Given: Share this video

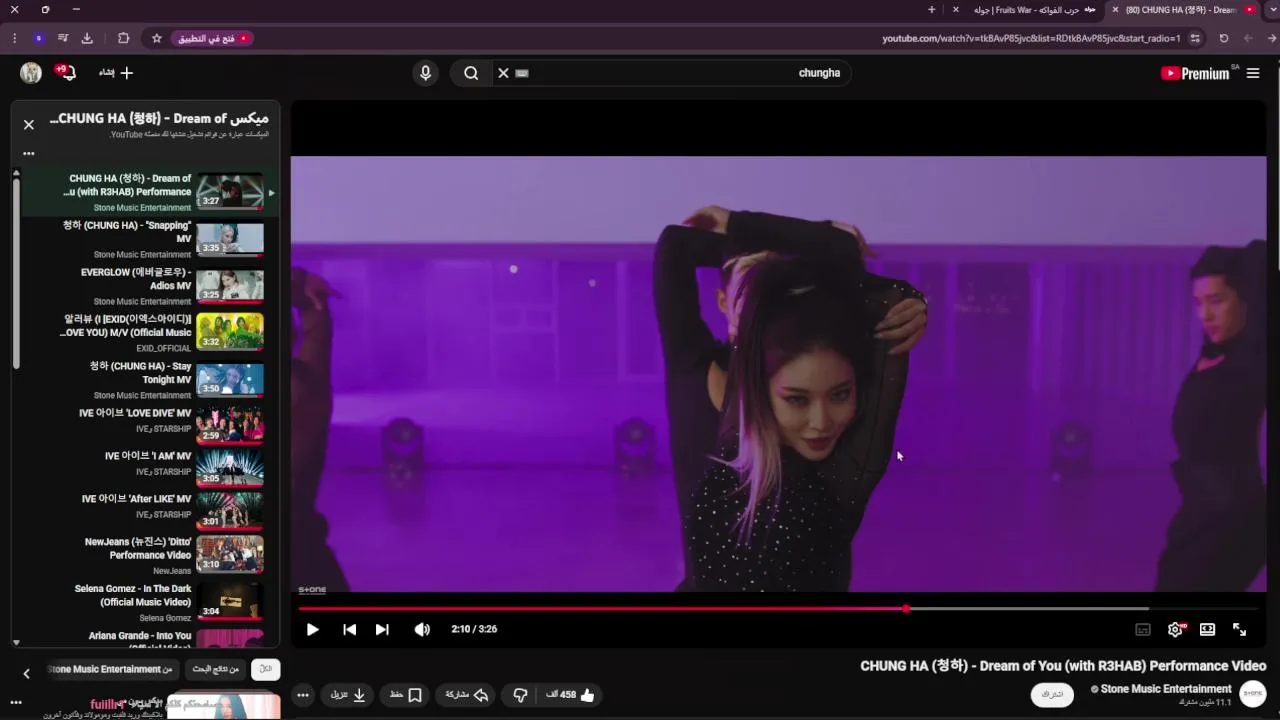Looking at the screenshot, I should [465, 695].
